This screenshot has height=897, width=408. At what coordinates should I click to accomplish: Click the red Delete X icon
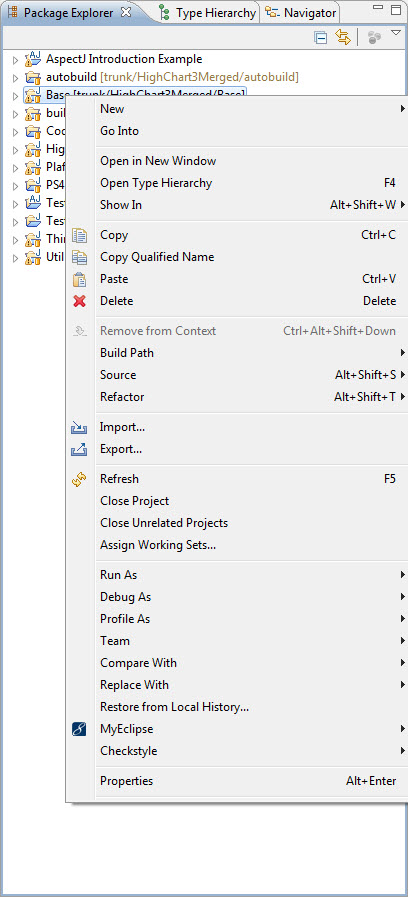pos(80,301)
